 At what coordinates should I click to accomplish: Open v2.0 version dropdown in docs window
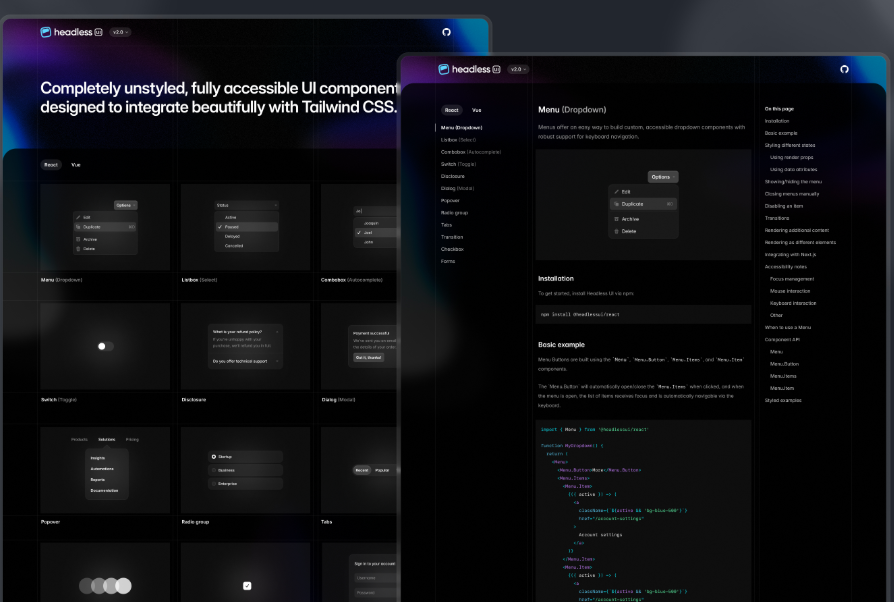pos(518,69)
